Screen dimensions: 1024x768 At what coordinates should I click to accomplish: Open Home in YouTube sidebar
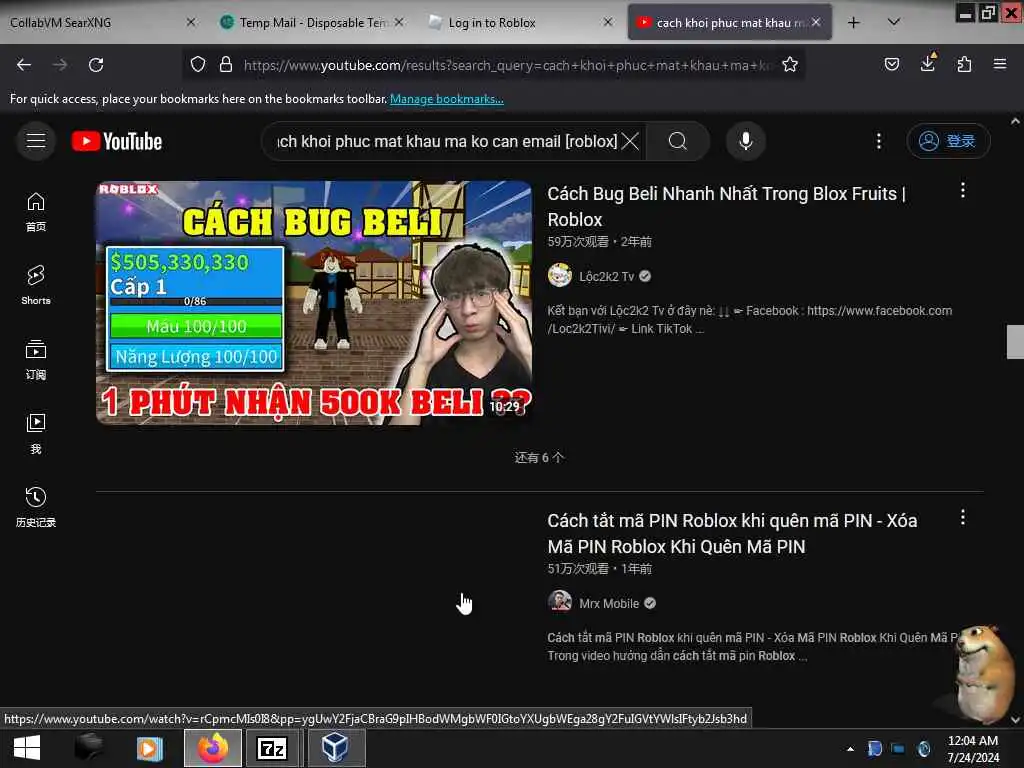[x=36, y=212]
